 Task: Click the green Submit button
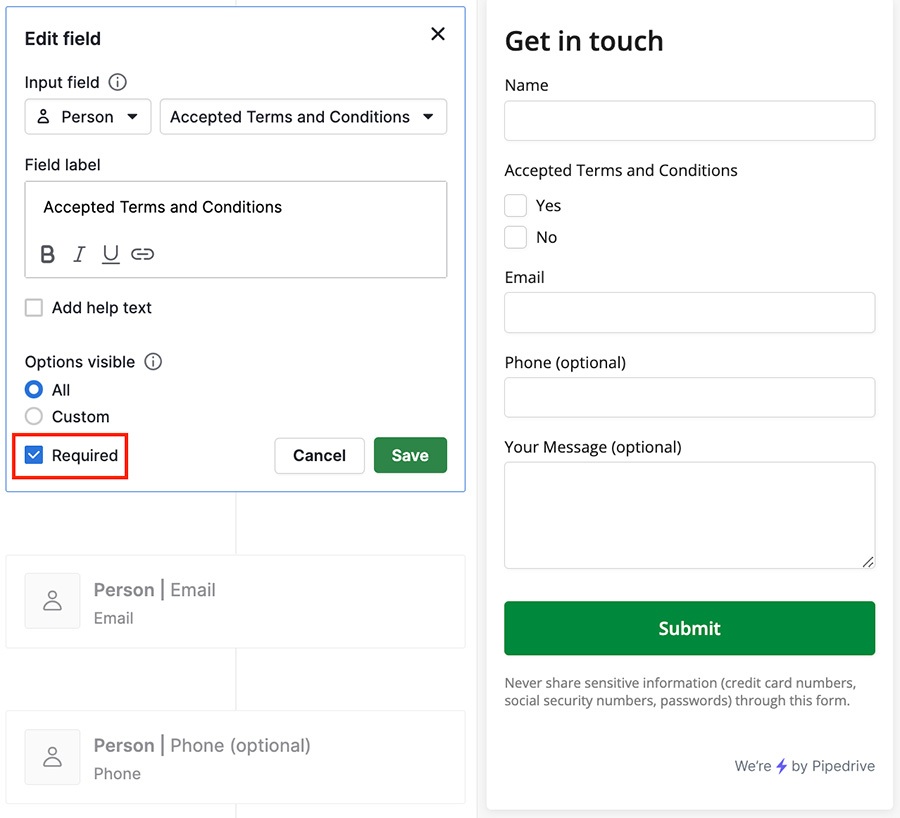click(689, 628)
